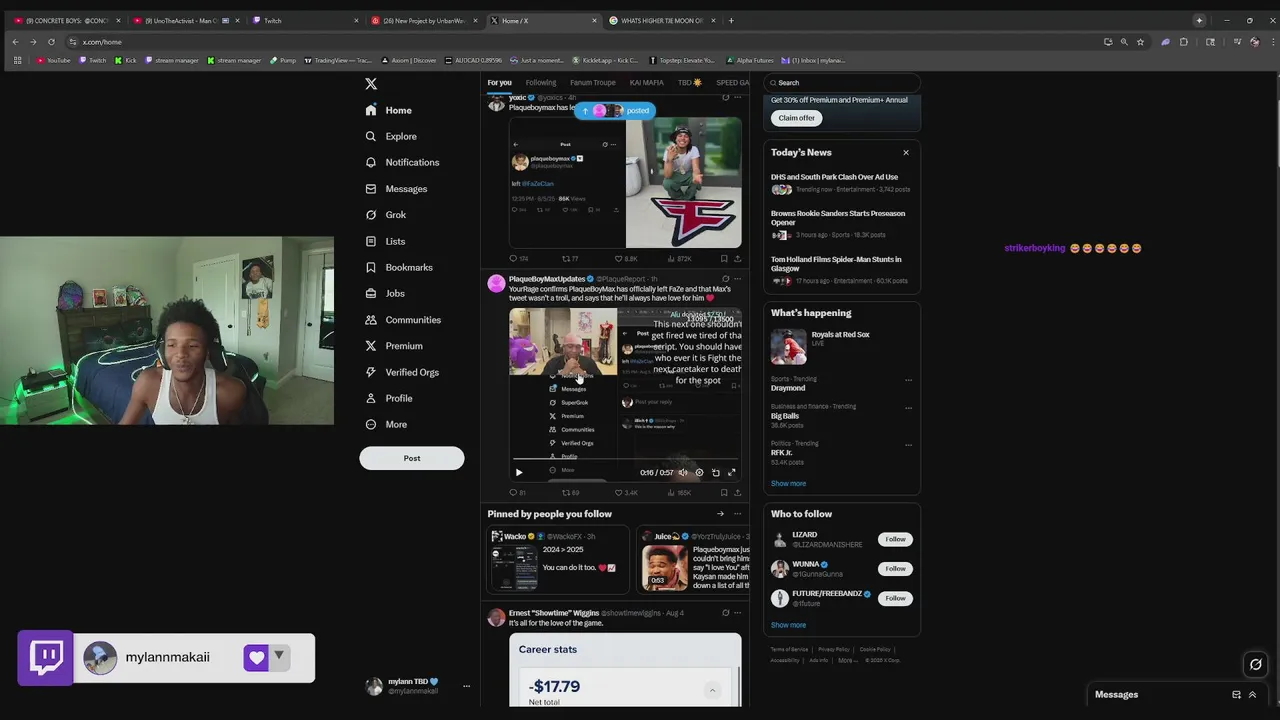Repost the PlaqueBoyMaxUpdates post
This screenshot has width=1280, height=720.
570,492
